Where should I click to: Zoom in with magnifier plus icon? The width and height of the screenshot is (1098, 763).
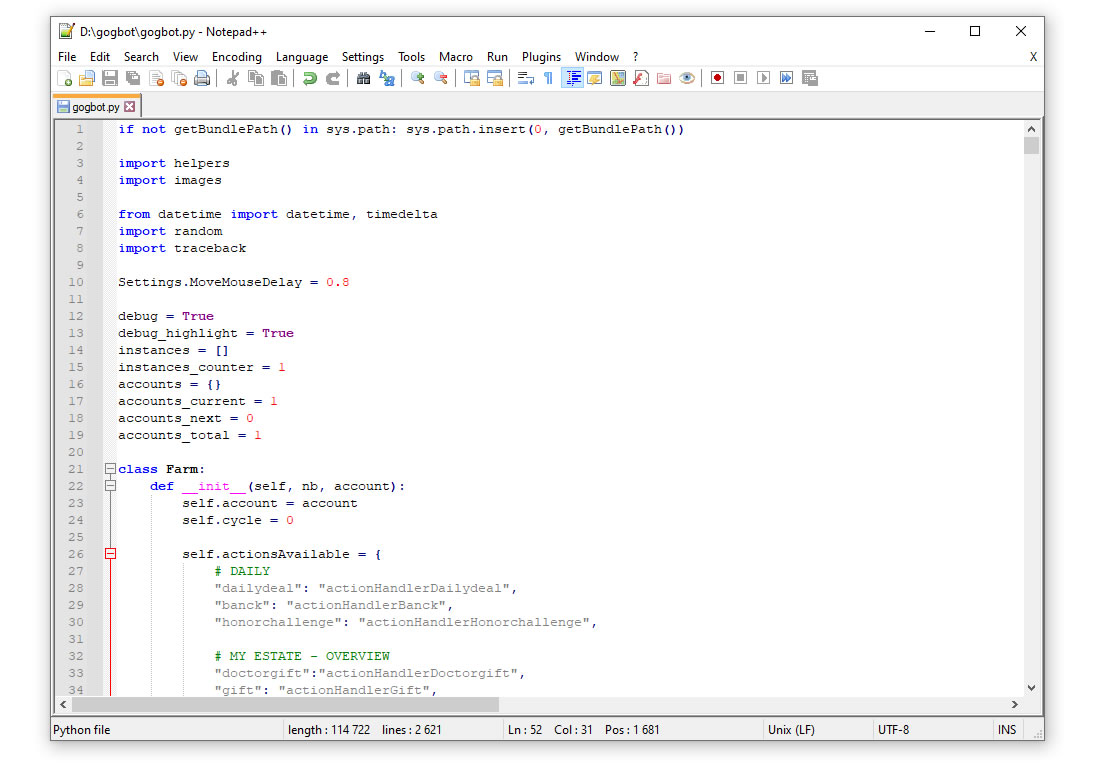point(417,78)
